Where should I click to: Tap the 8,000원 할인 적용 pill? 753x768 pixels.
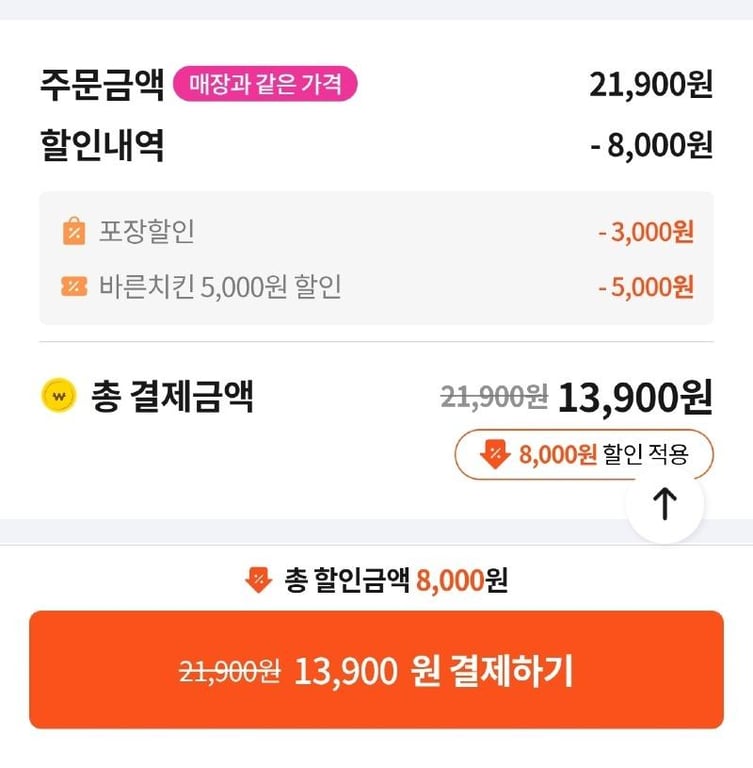pos(584,455)
